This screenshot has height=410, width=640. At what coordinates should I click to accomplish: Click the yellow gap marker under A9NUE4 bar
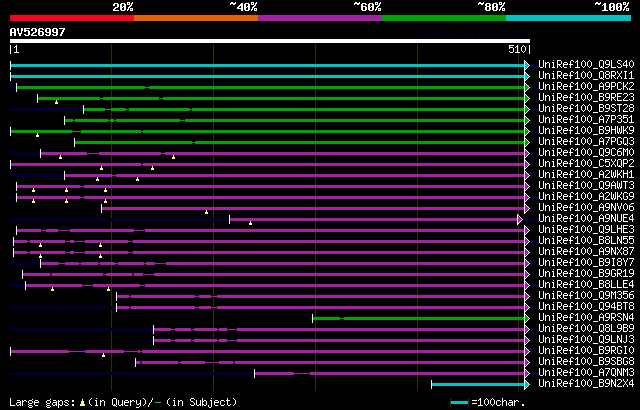coord(251,223)
